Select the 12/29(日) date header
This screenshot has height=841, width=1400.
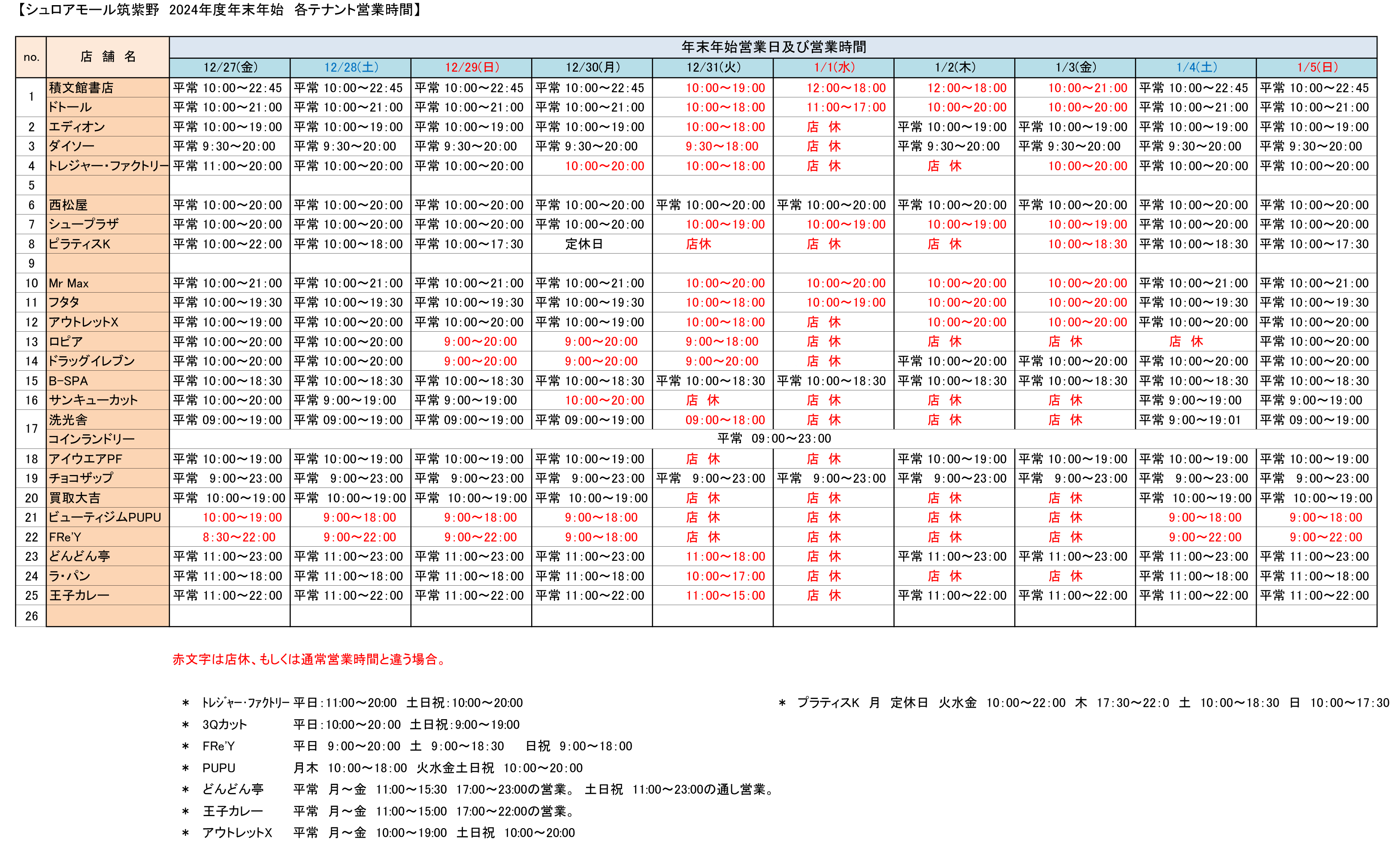coord(472,67)
